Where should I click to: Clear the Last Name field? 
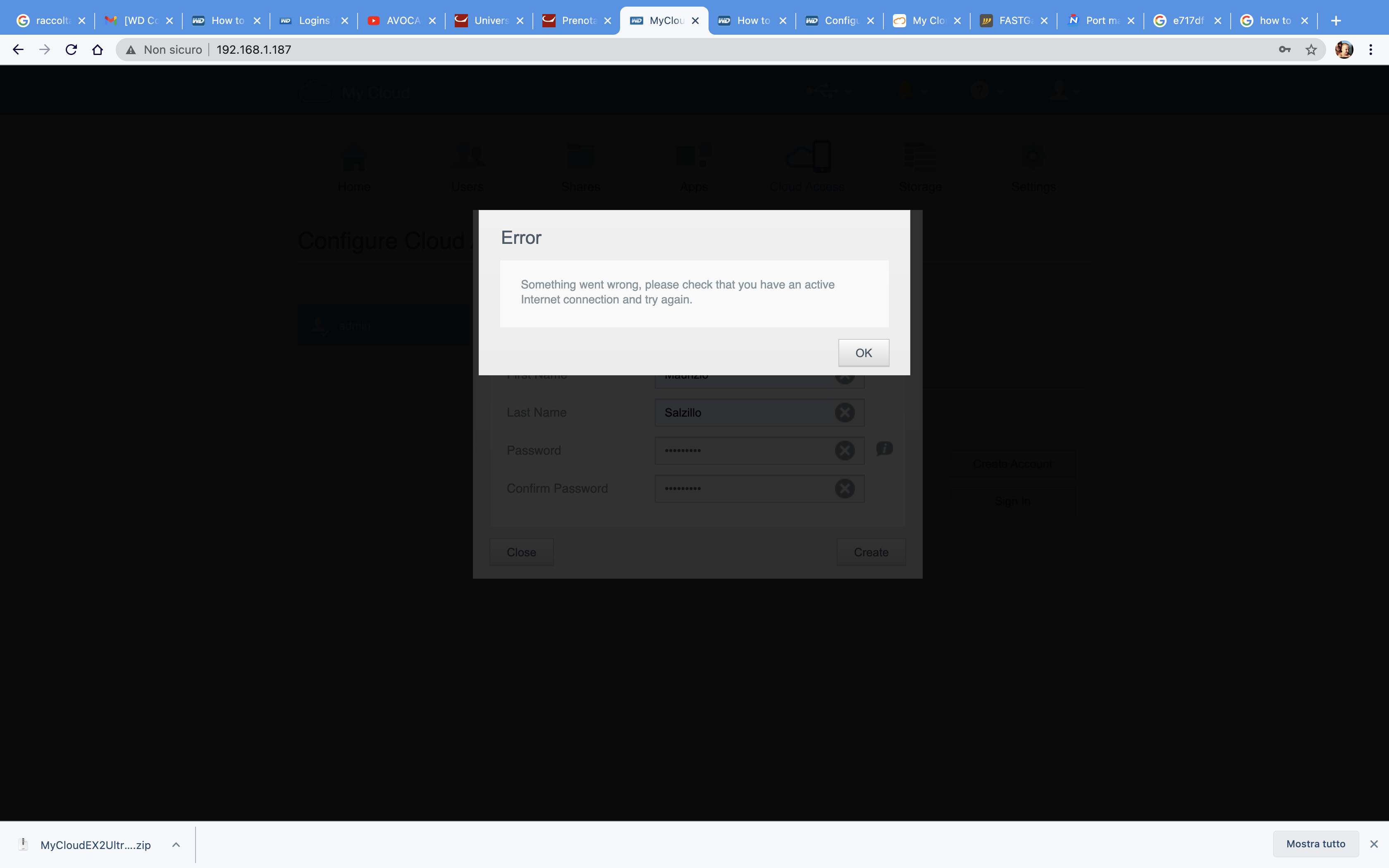click(844, 412)
